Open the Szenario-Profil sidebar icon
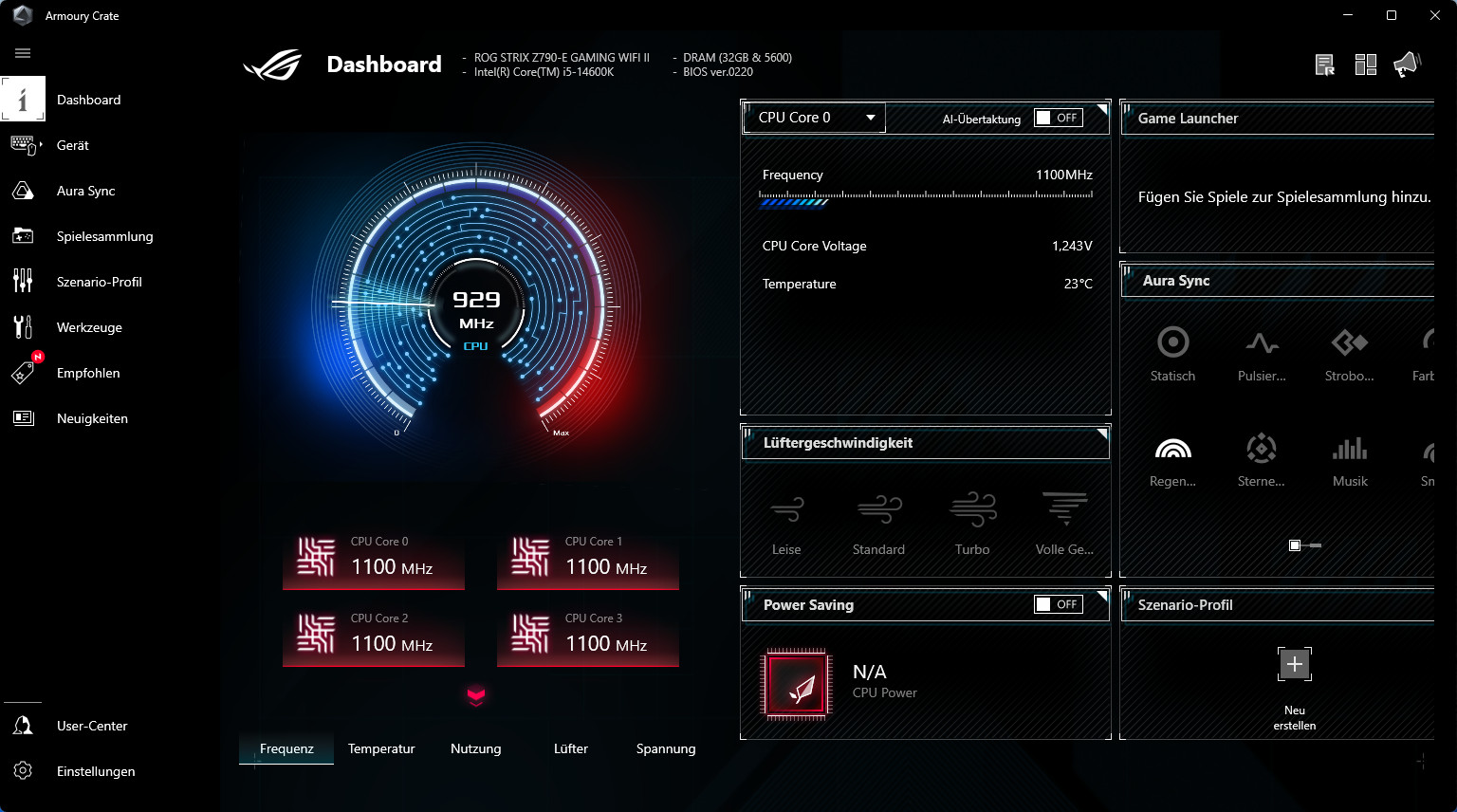Screen dimensions: 1457x812 point(23,282)
